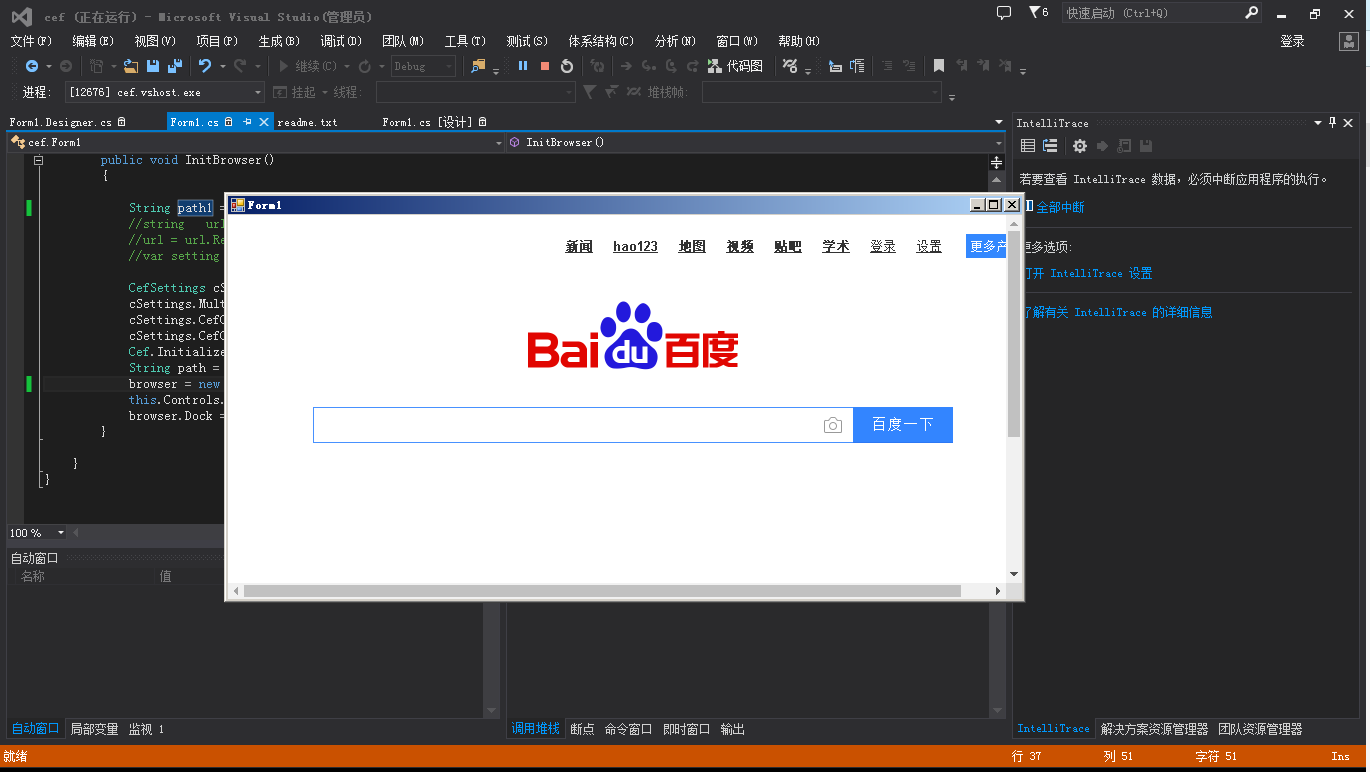Image resolution: width=1370 pixels, height=772 pixels.
Task: Click the Form1 vertical scrollbar thumb
Action: point(1014,334)
